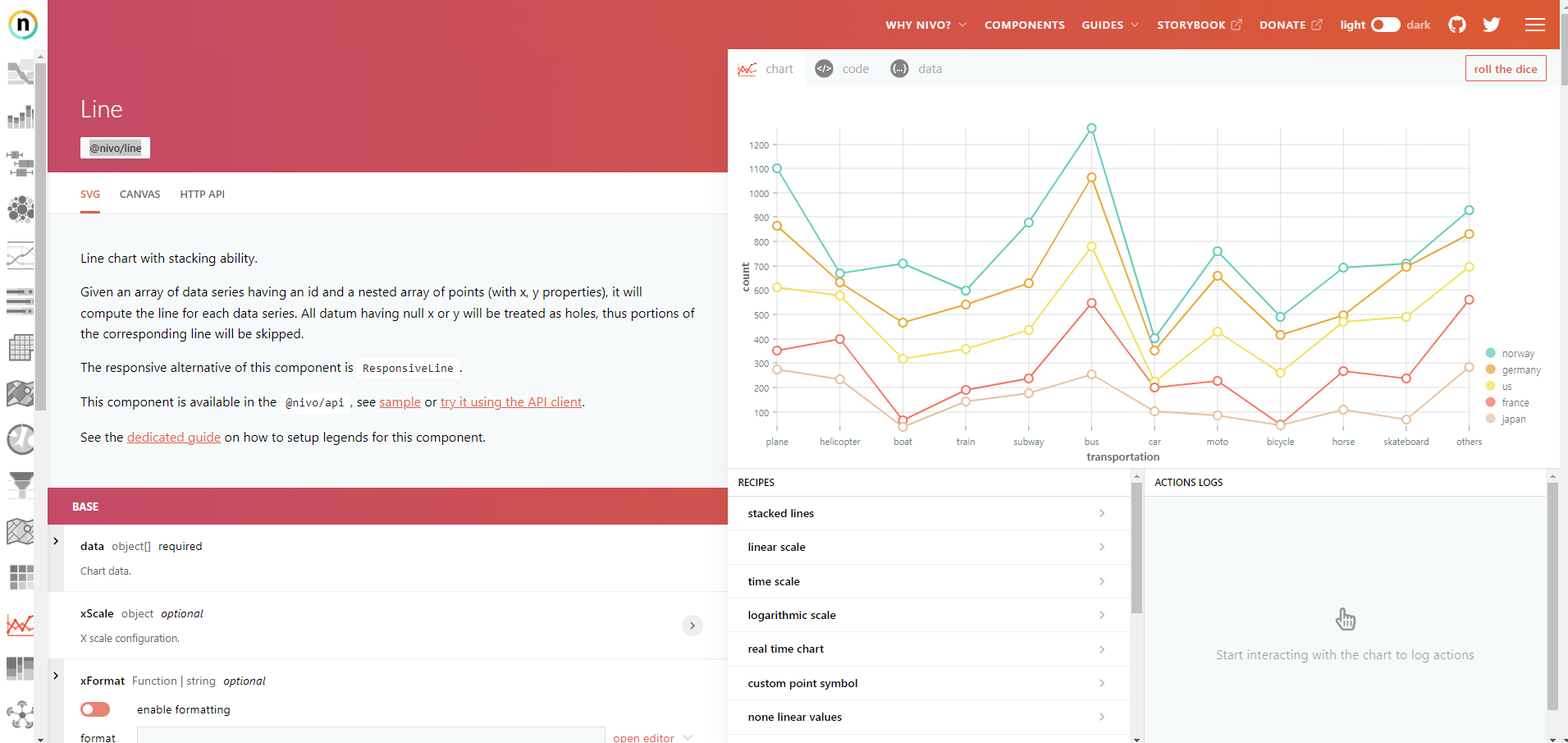Open the time scale recipe
Screen dimensions: 1568x743
(928, 581)
